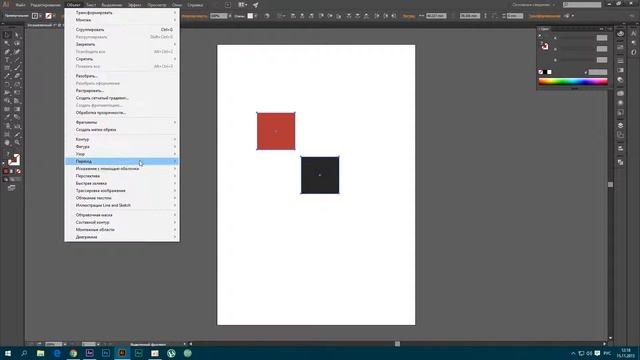Set paint mode to None in toolbox
Image resolution: width=640 pixels, height=360 pixels.
click(x=18, y=171)
